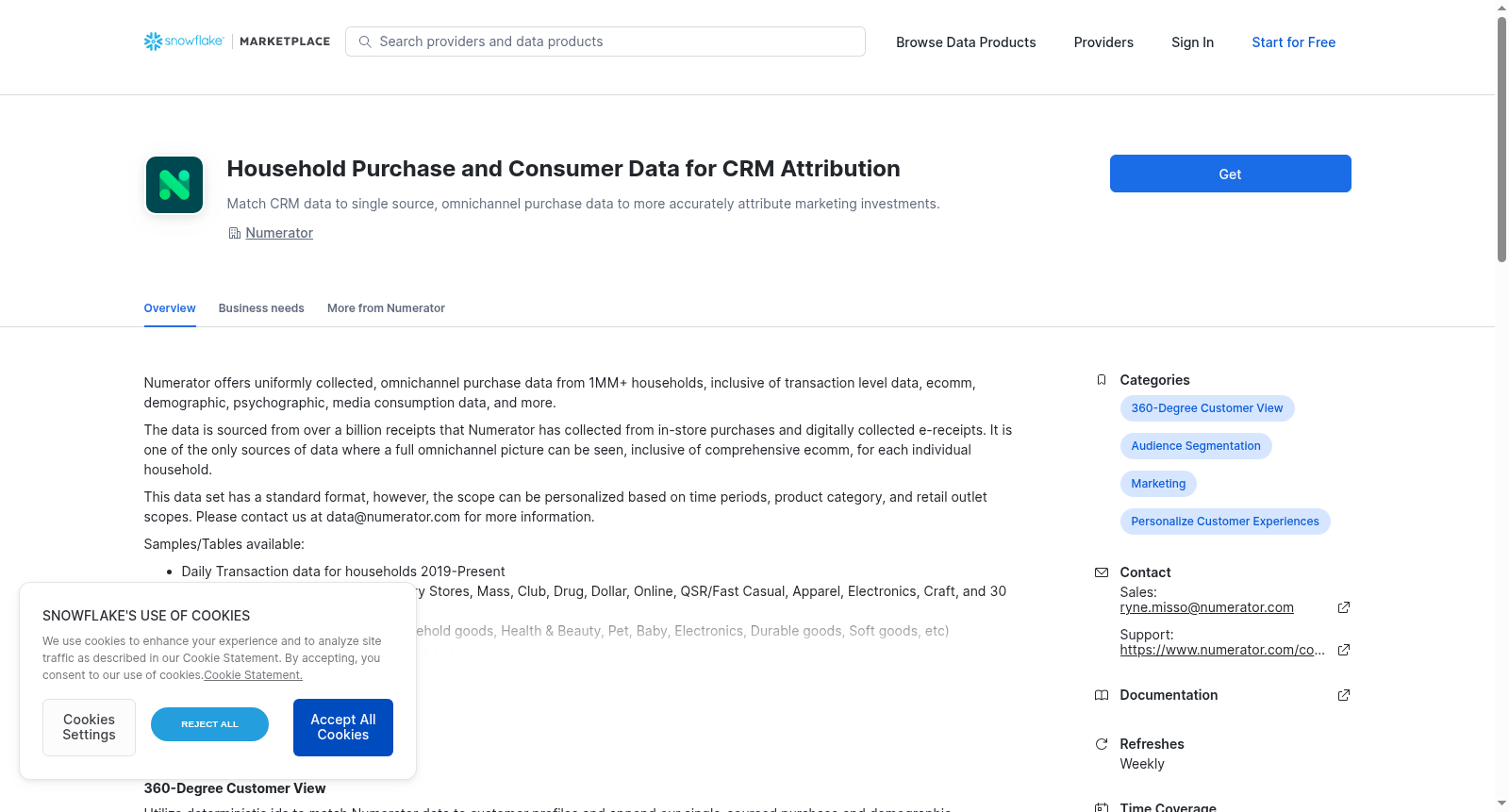The height and width of the screenshot is (812, 1509).
Task: Open Cookies Settings
Action: click(x=89, y=727)
